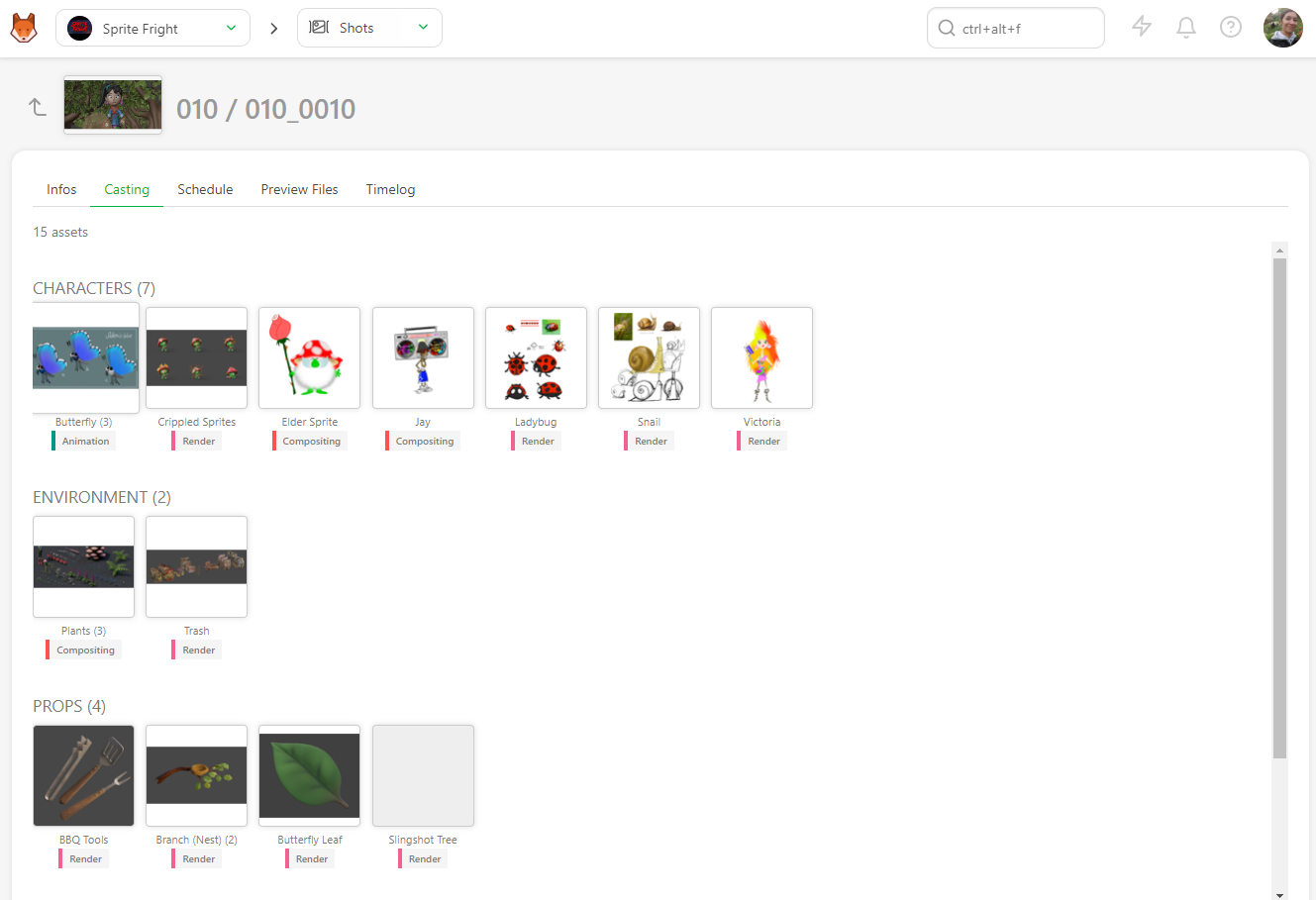This screenshot has width=1316, height=900.
Task: Open the Schedule tab
Action: point(205,189)
